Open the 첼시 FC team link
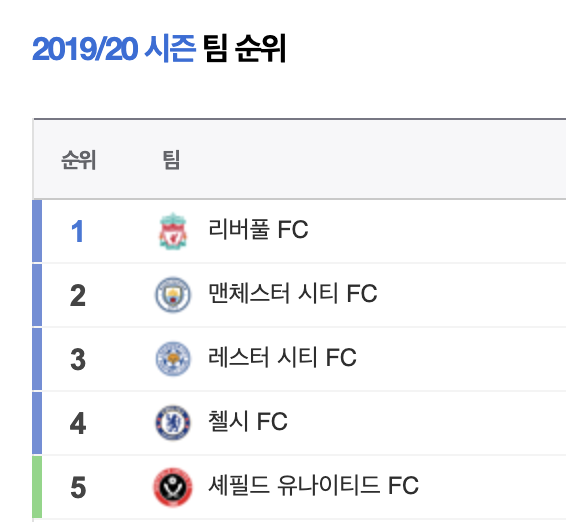Viewport: 566px width, 522px height. pyautogui.click(x=248, y=421)
